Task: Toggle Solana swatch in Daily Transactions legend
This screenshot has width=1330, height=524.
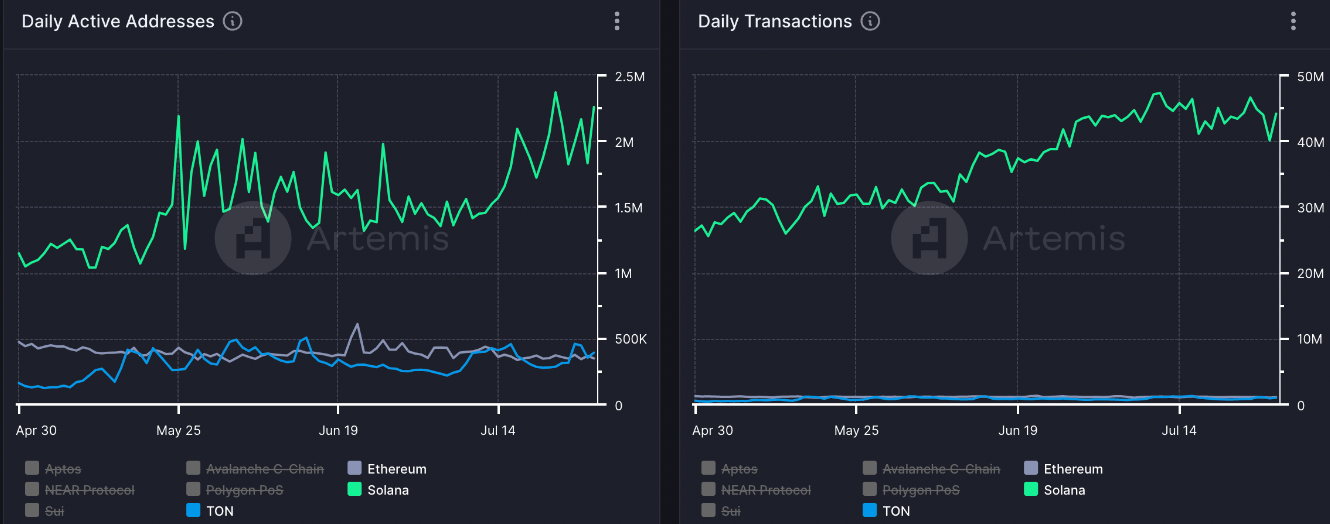Action: click(x=1031, y=490)
